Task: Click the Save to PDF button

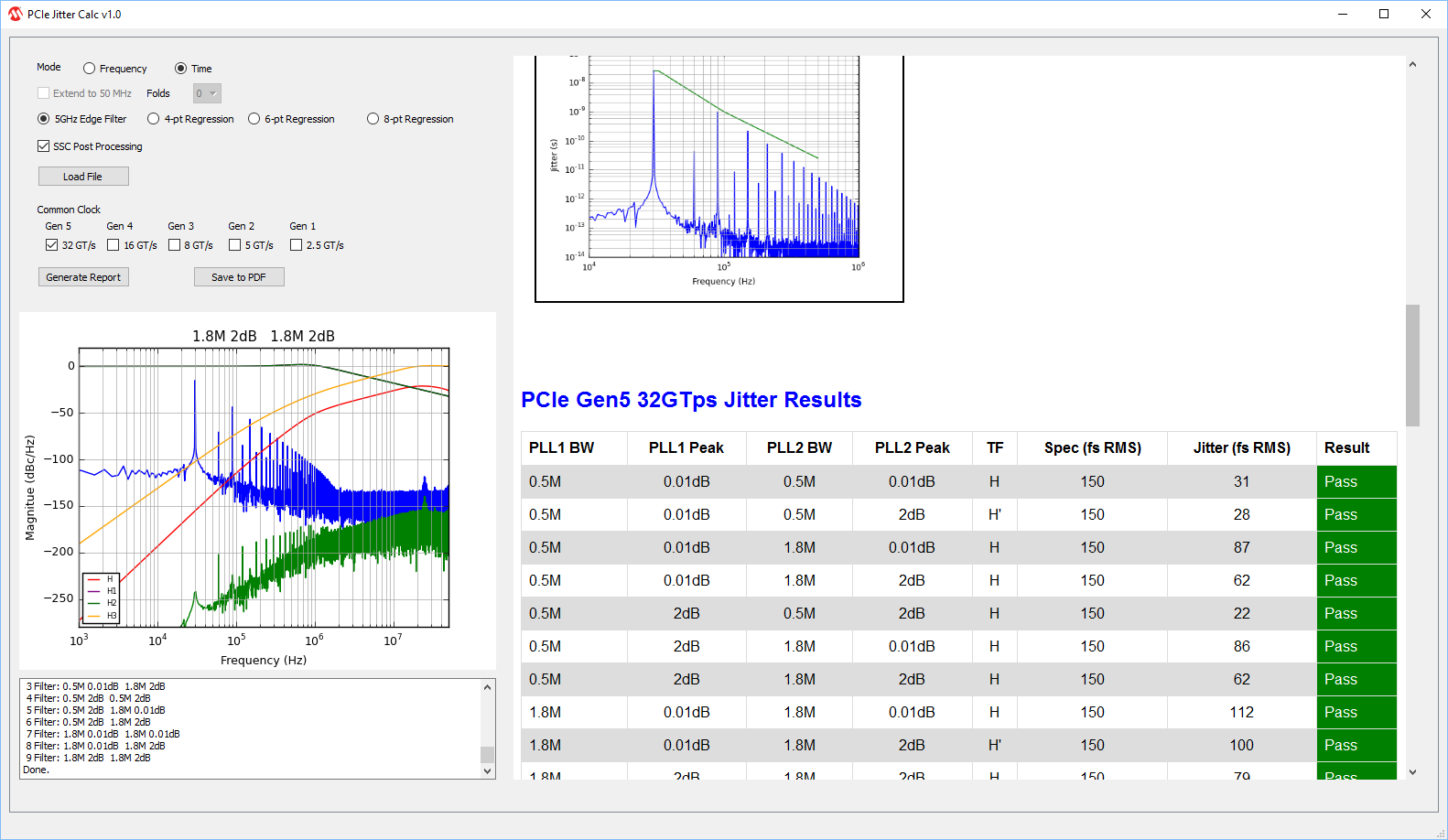Action: pyautogui.click(x=239, y=277)
